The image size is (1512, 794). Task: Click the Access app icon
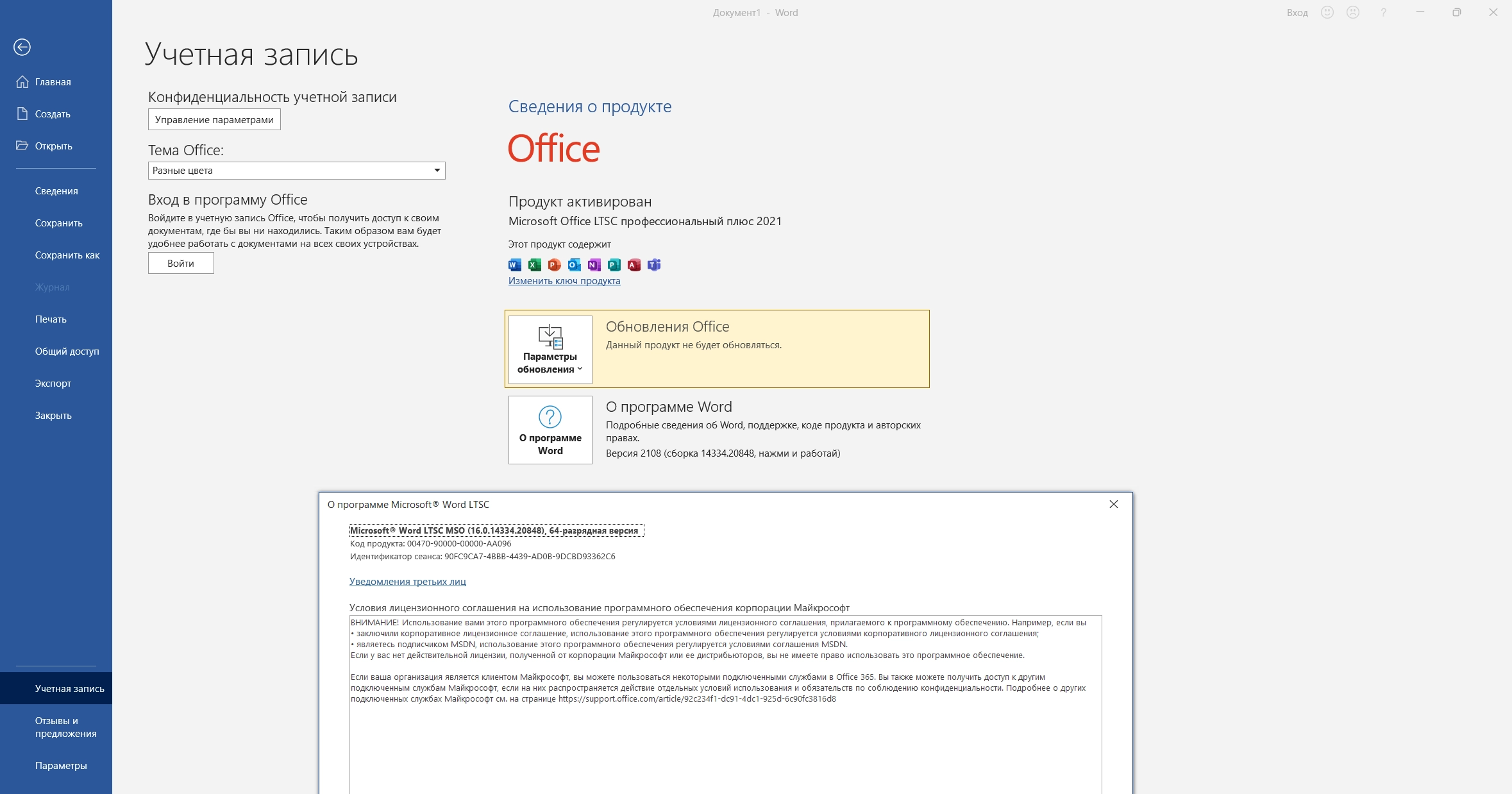[x=634, y=265]
